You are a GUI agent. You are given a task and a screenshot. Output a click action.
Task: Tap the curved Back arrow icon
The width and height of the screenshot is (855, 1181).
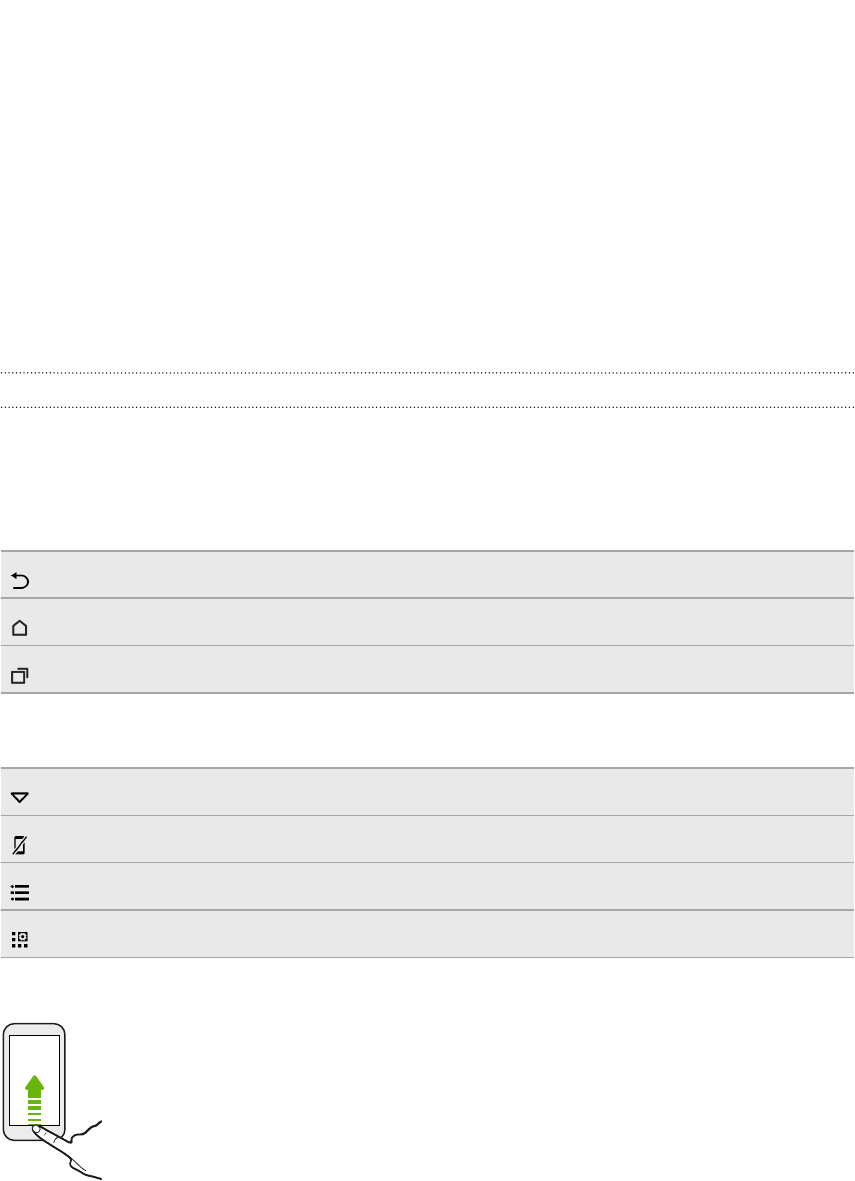[x=20, y=580]
